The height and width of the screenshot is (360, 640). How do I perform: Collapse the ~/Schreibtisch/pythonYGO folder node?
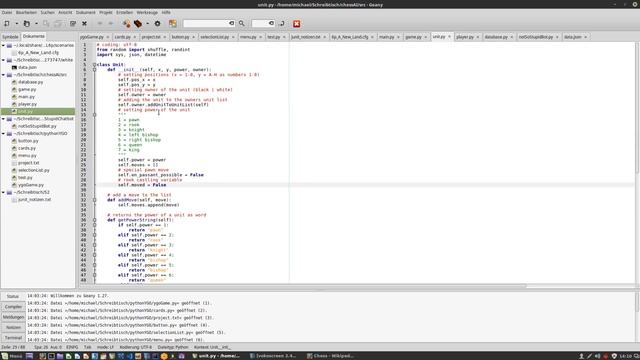pos(4,133)
